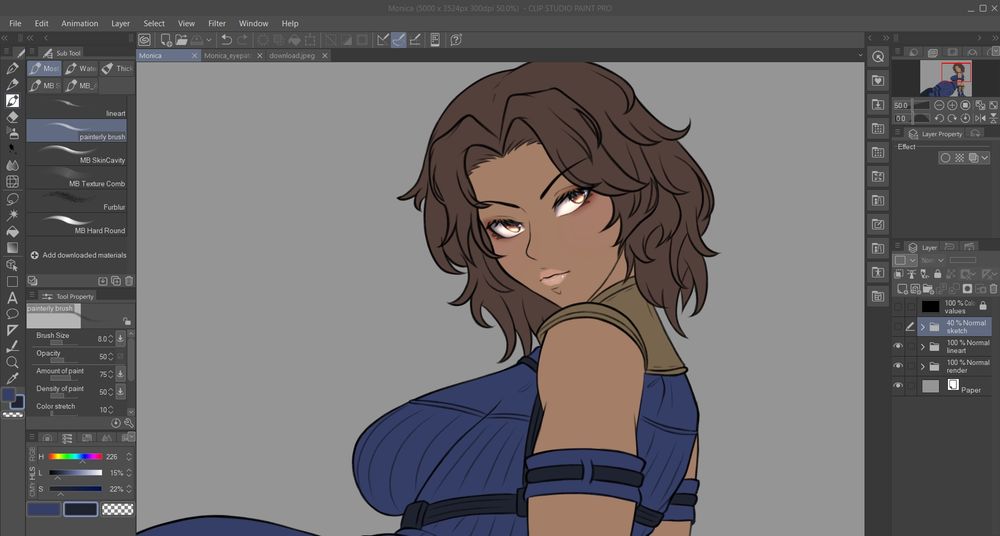Select the Gradient tool
Image resolution: width=1000 pixels, height=536 pixels.
click(x=12, y=248)
